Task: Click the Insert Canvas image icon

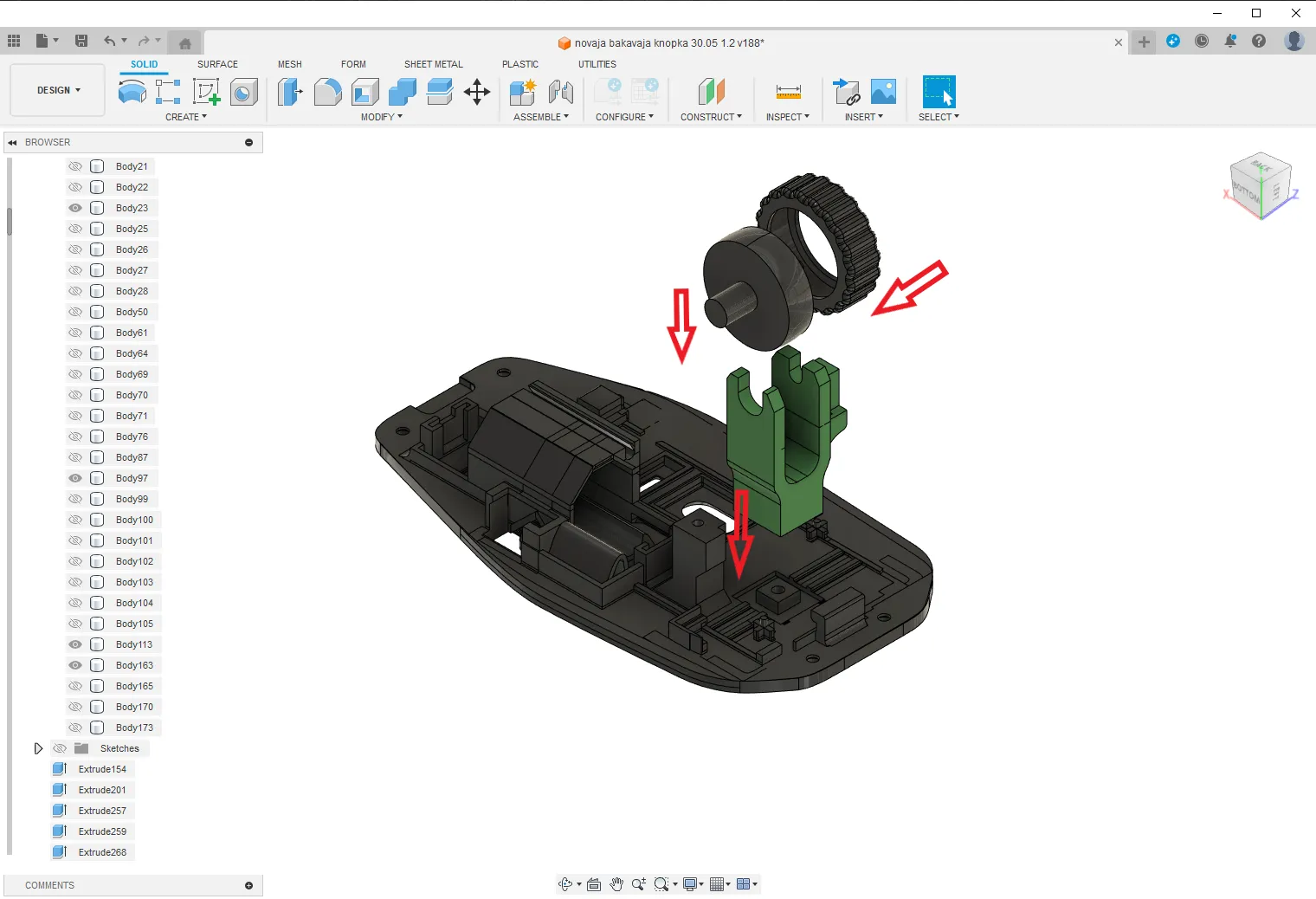Action: point(883,91)
